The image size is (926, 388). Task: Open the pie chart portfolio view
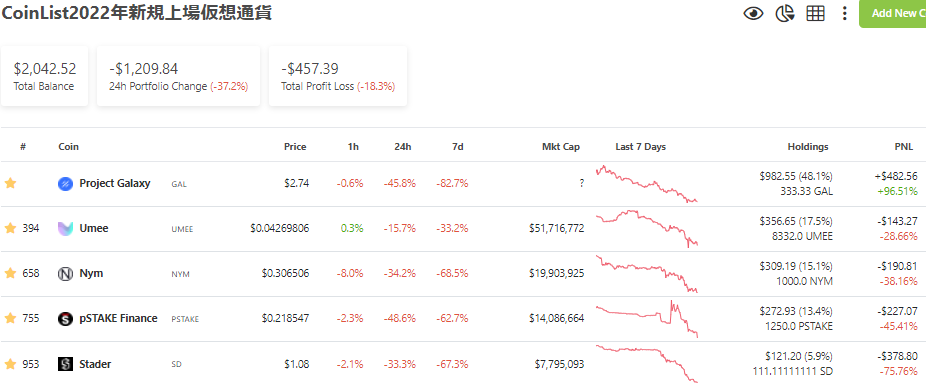[784, 14]
